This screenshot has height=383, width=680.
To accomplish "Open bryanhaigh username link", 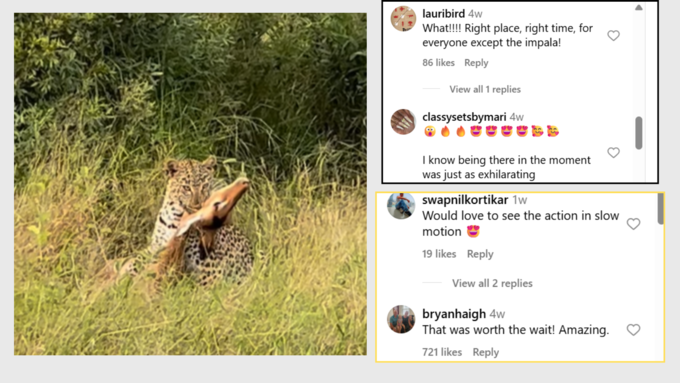I will pos(454,314).
